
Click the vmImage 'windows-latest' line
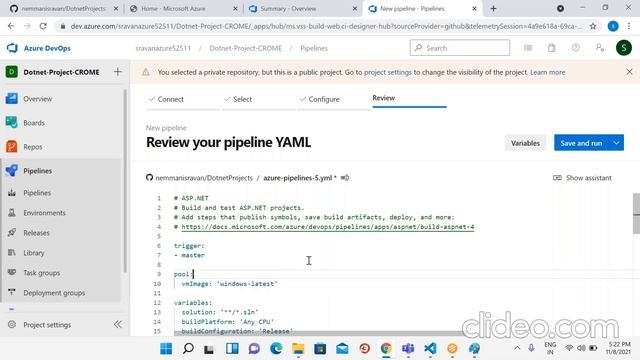229,284
